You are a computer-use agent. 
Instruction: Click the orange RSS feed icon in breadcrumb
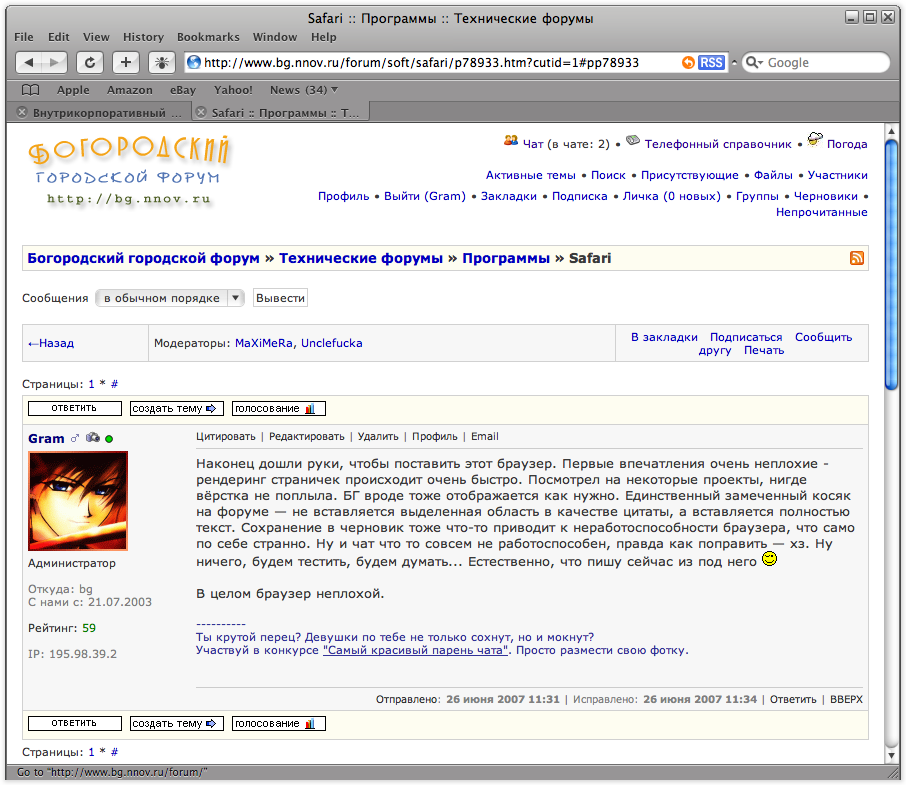[x=857, y=258]
